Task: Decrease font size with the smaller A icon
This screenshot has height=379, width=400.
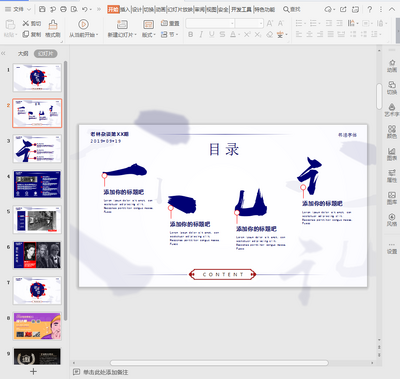Action: point(281,23)
